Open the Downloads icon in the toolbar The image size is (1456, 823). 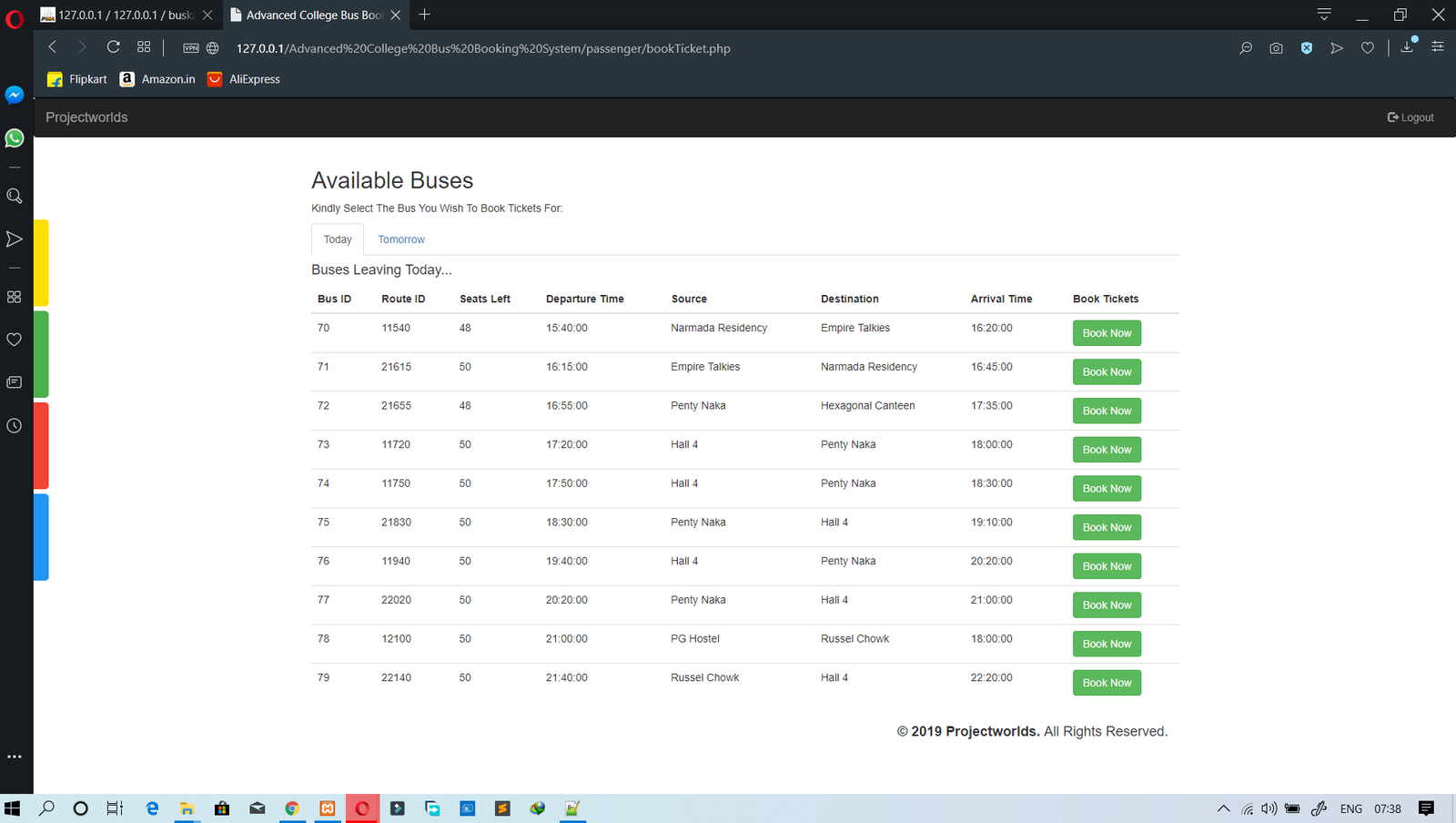(x=1407, y=47)
